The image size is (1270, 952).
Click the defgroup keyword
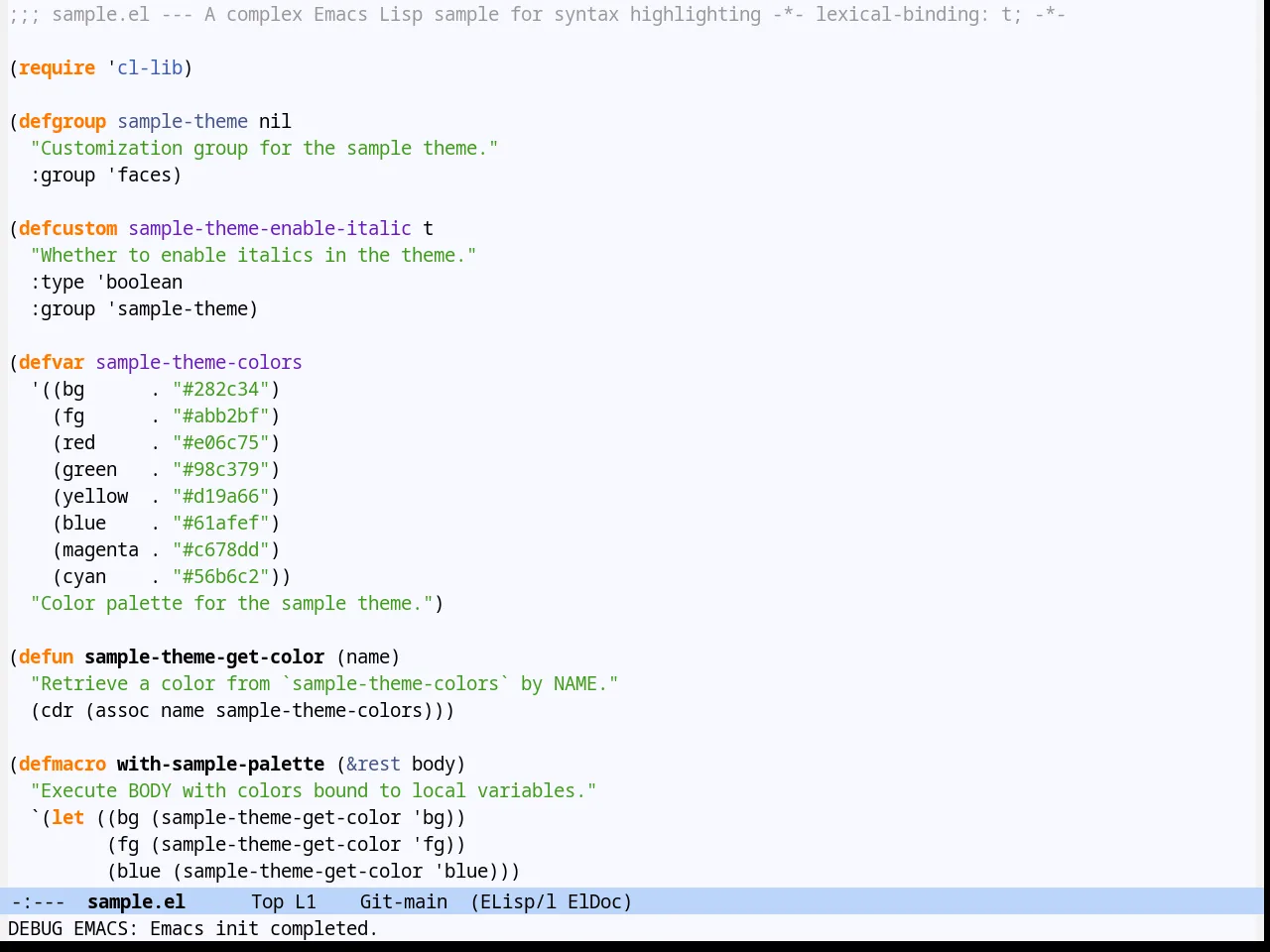point(63,121)
